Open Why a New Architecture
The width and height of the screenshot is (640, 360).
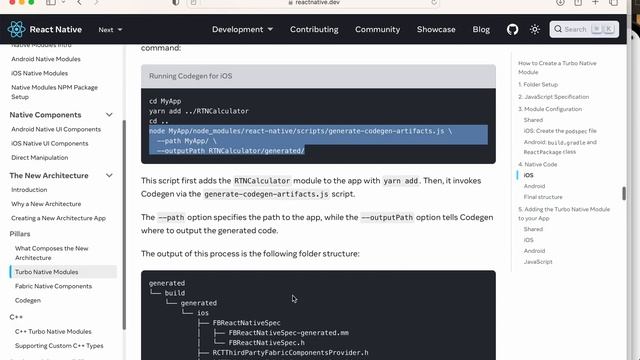(x=46, y=204)
